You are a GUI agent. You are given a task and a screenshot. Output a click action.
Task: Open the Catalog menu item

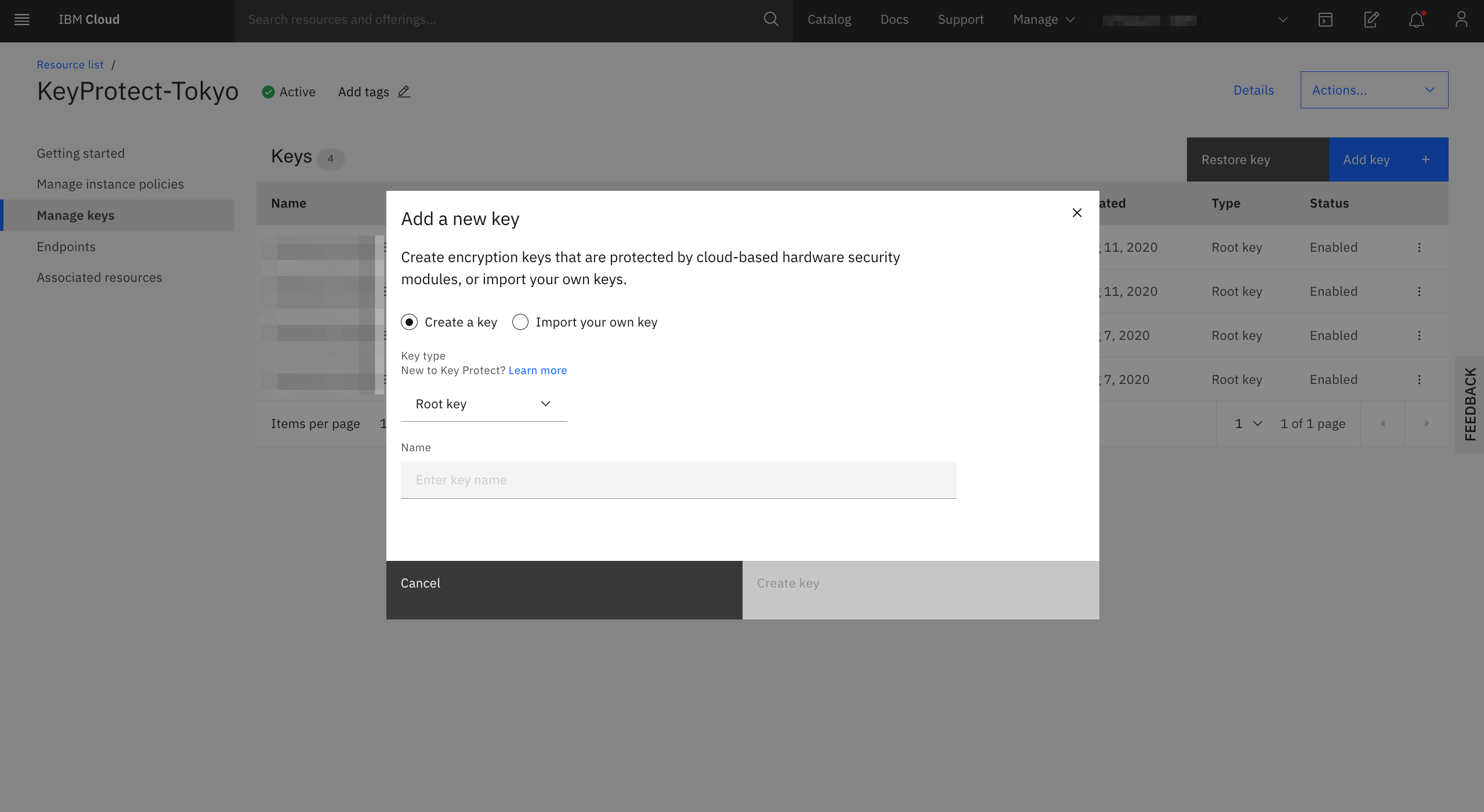829,20
